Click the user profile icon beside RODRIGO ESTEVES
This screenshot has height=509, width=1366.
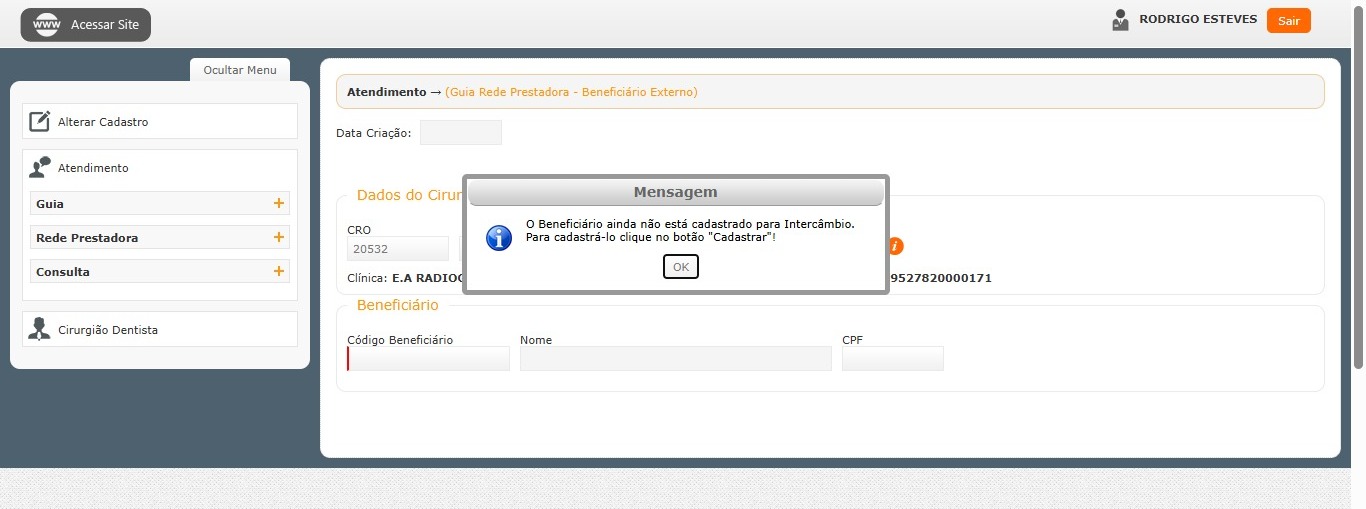1120,20
